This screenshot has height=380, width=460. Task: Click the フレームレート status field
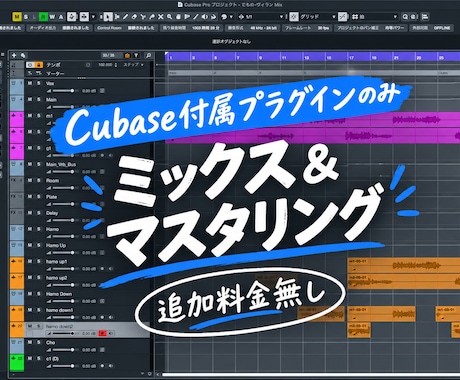307,28
